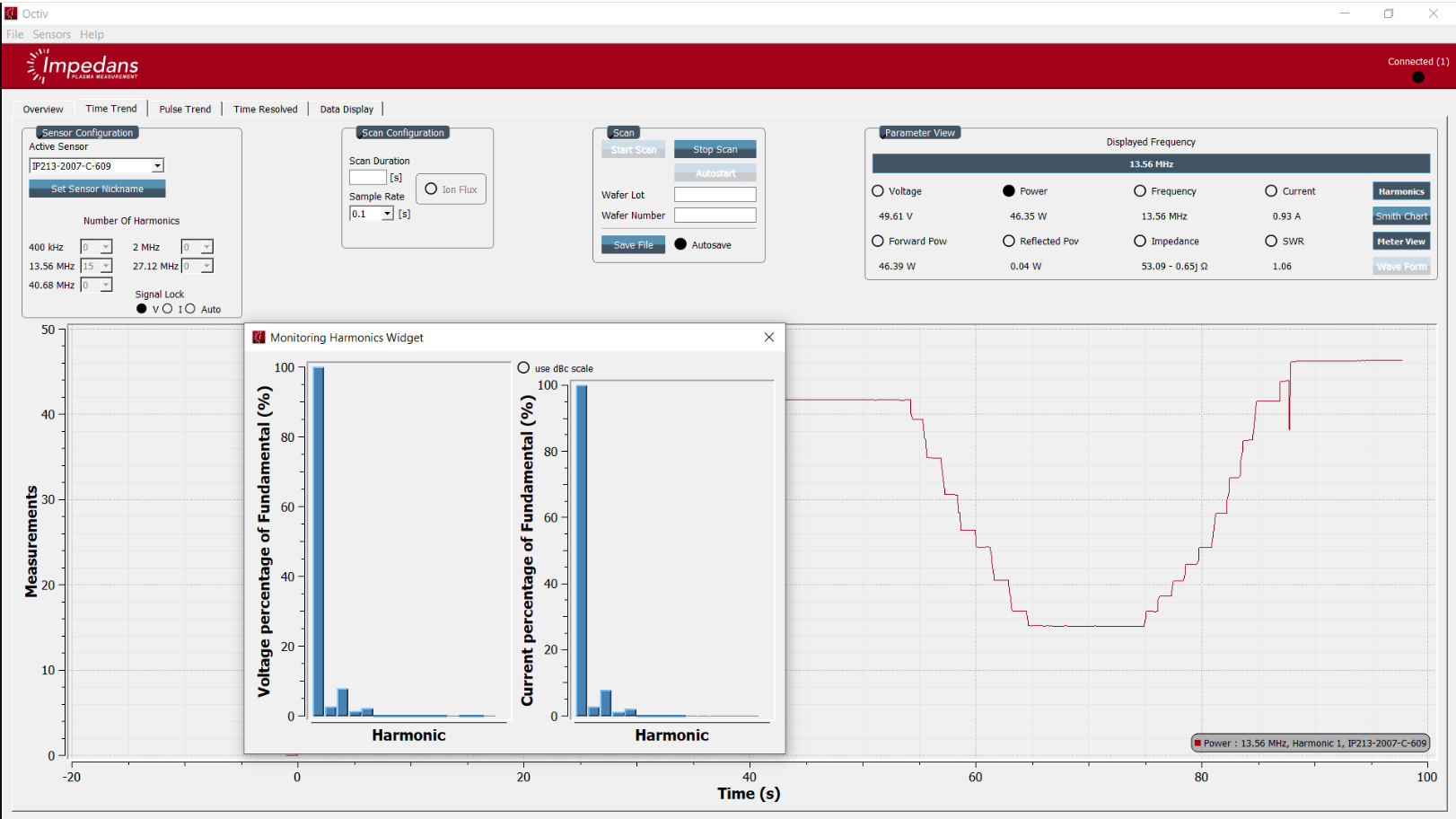Image resolution: width=1456 pixels, height=819 pixels.
Task: Open the 13.56 MHz harmonics count dropdown
Action: [x=106, y=266]
